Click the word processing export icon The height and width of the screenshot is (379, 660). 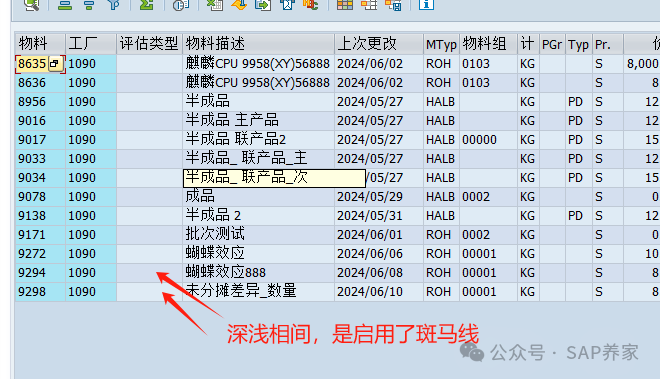coord(239,4)
